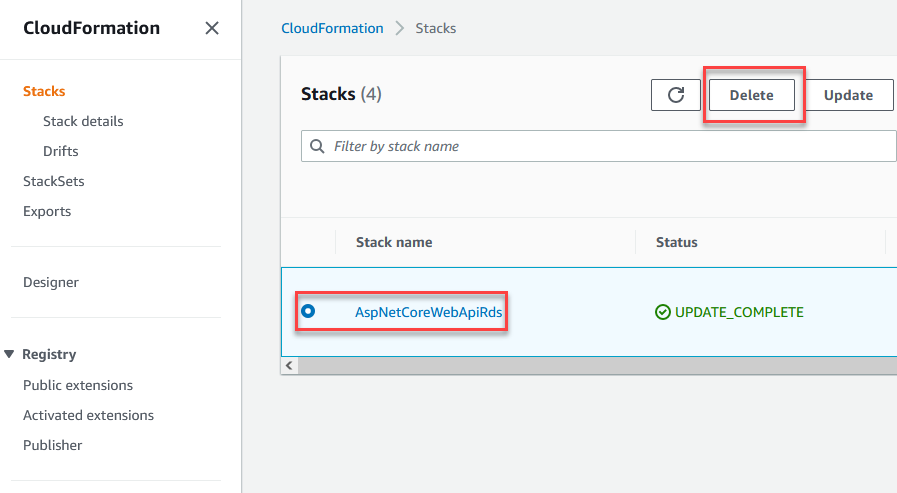The height and width of the screenshot is (493, 897).
Task: Open Publisher under Registry
Action: (53, 446)
